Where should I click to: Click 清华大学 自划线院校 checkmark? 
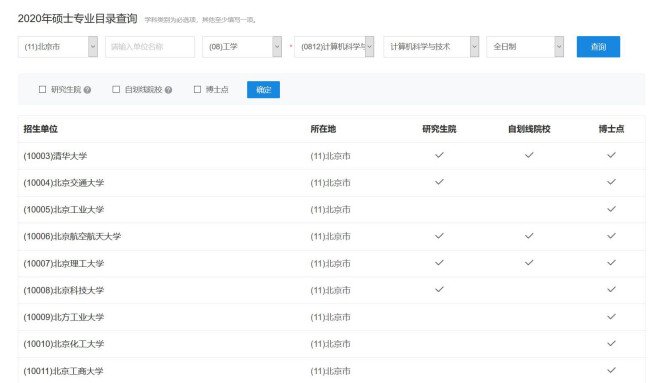click(529, 155)
